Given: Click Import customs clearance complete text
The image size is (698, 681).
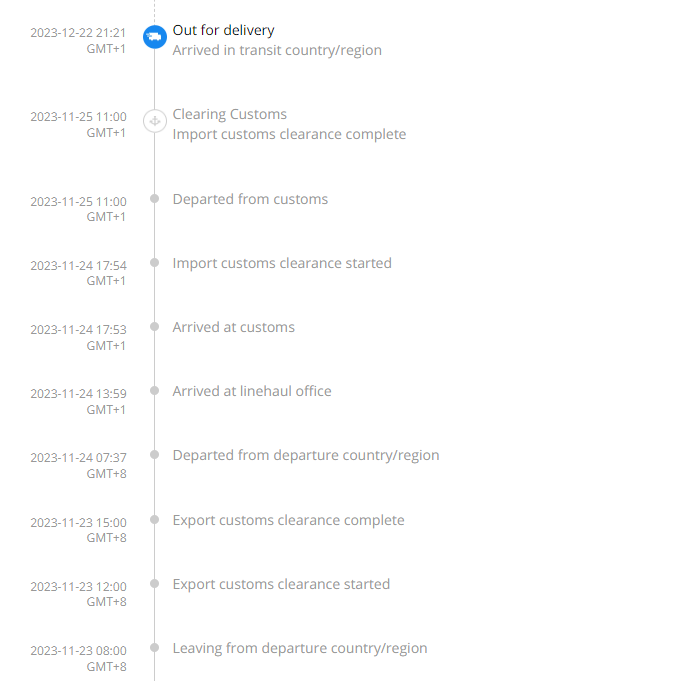Looking at the screenshot, I should tap(289, 134).
